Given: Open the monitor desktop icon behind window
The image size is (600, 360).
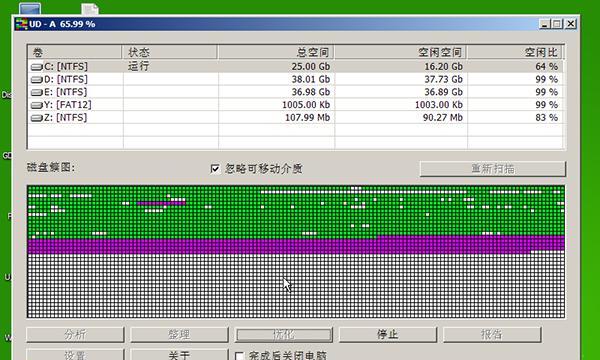Looking at the screenshot, I should point(30,9).
